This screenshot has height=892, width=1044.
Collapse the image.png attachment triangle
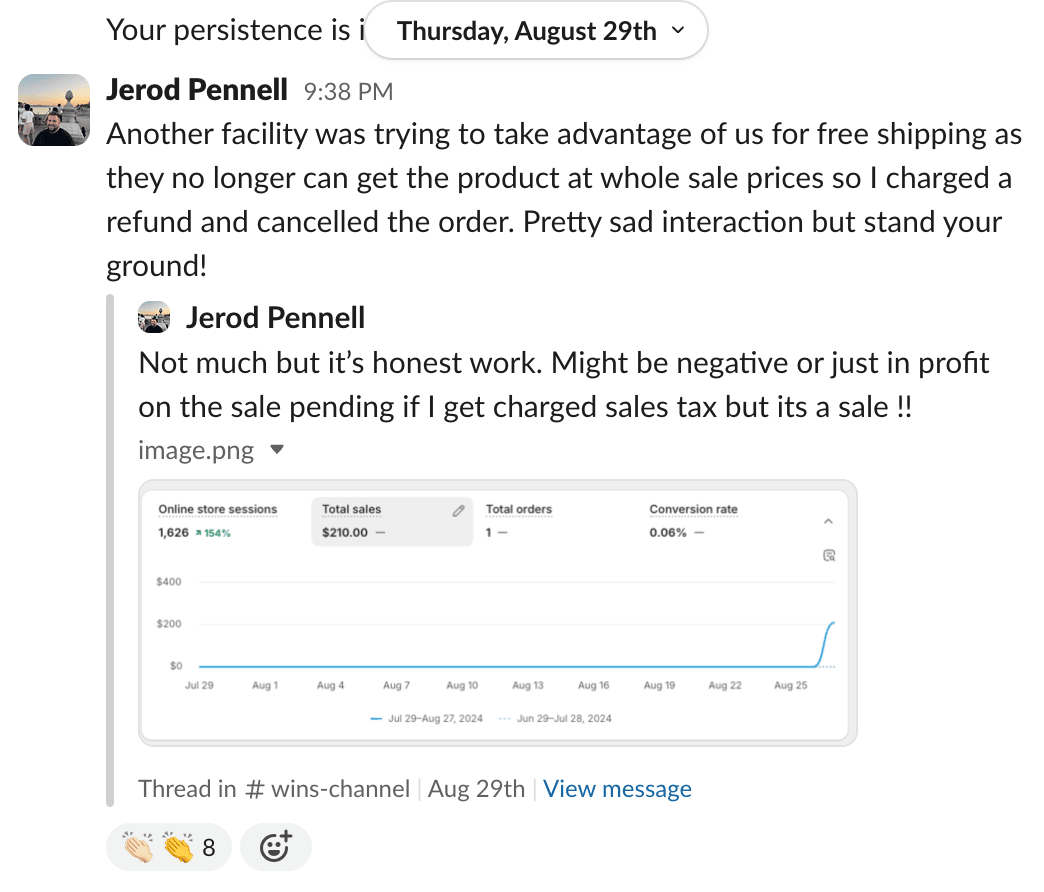point(277,451)
